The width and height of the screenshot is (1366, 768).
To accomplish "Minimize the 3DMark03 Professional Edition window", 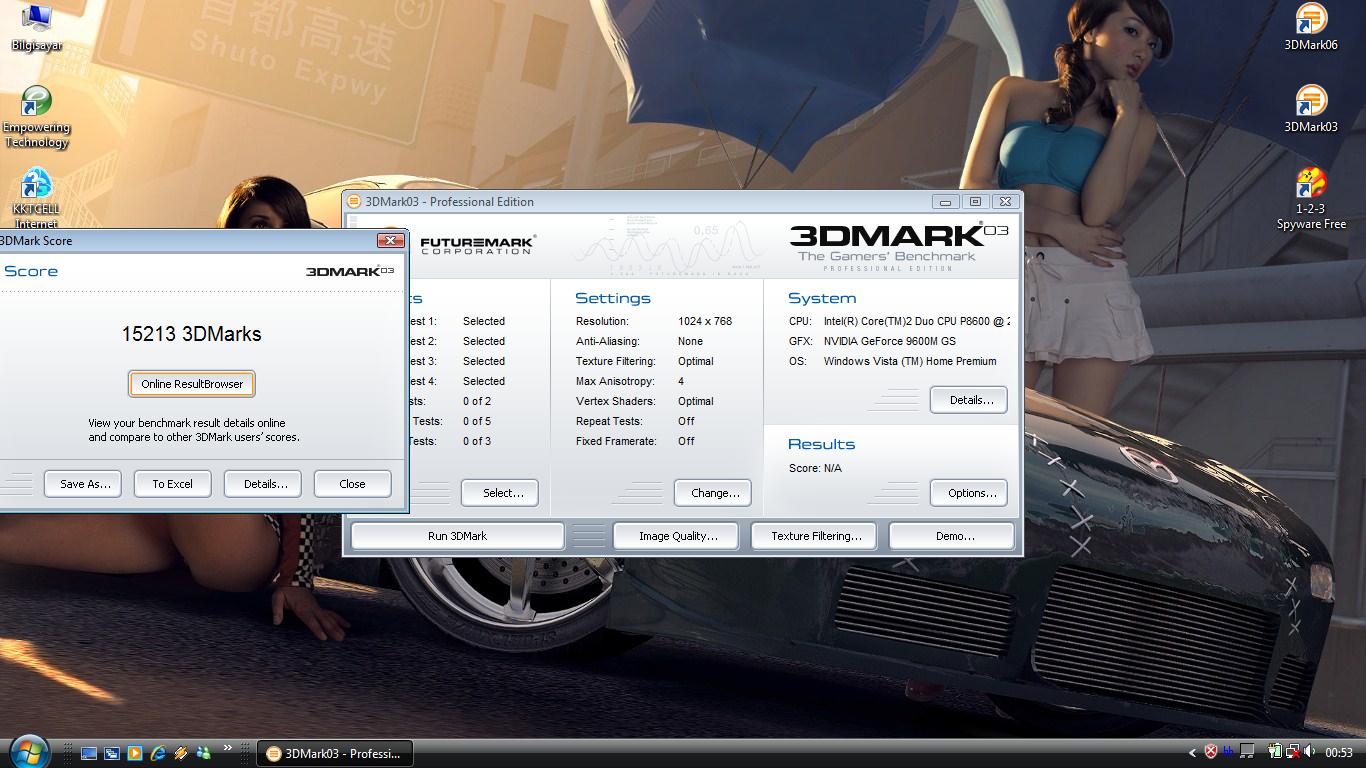I will (x=945, y=201).
